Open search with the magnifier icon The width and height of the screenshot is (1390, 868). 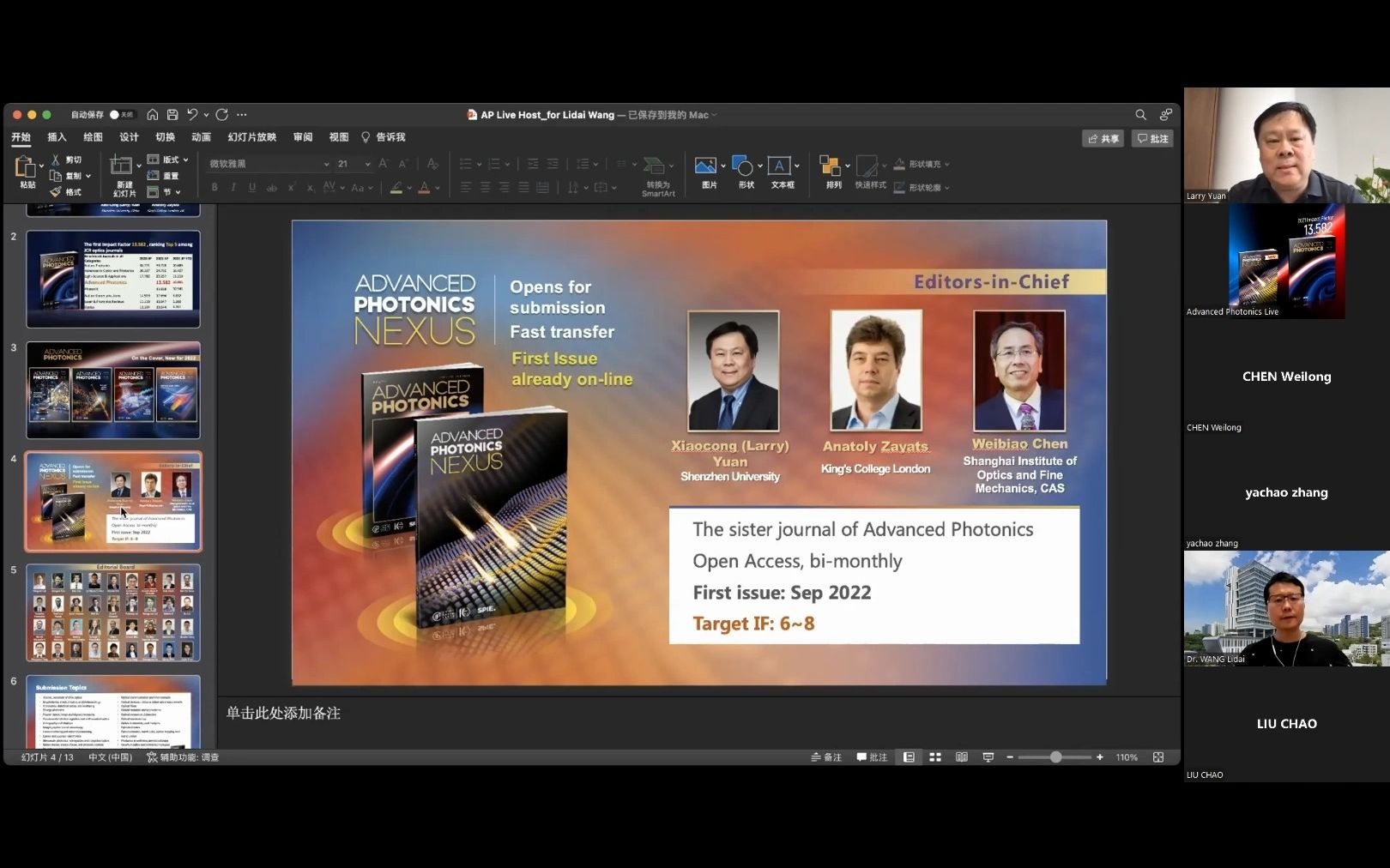tap(1140, 114)
